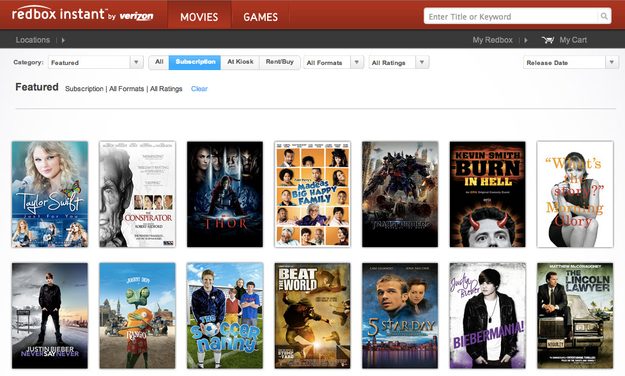Open the Biebermania! poster
The width and height of the screenshot is (625, 376).
tap(487, 315)
